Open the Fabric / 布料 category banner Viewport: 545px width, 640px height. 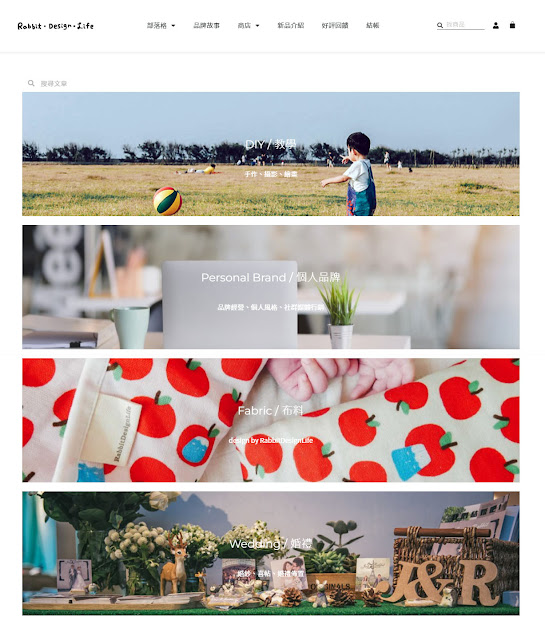pyautogui.click(x=271, y=420)
